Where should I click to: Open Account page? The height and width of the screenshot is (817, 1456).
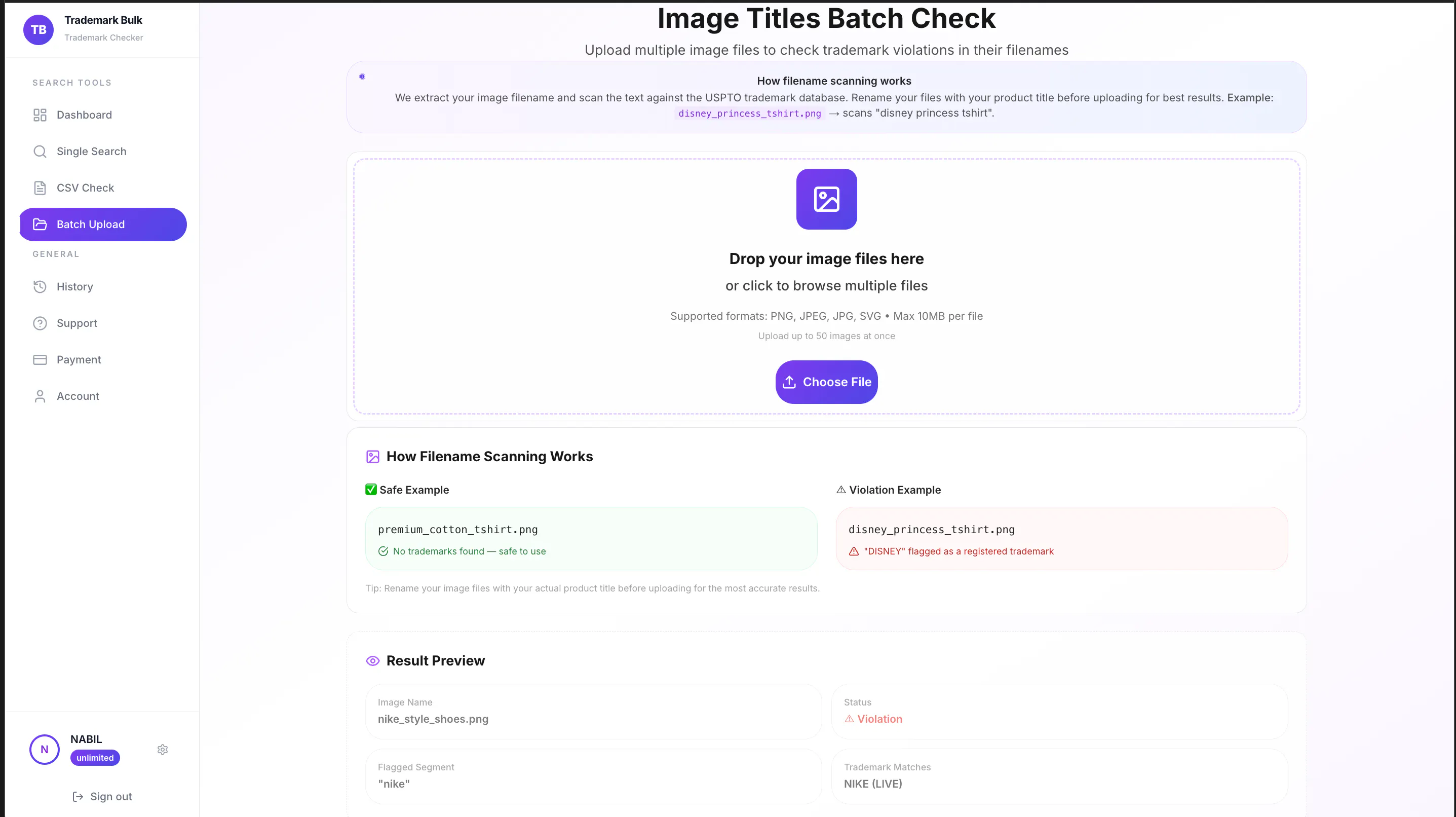coord(103,396)
